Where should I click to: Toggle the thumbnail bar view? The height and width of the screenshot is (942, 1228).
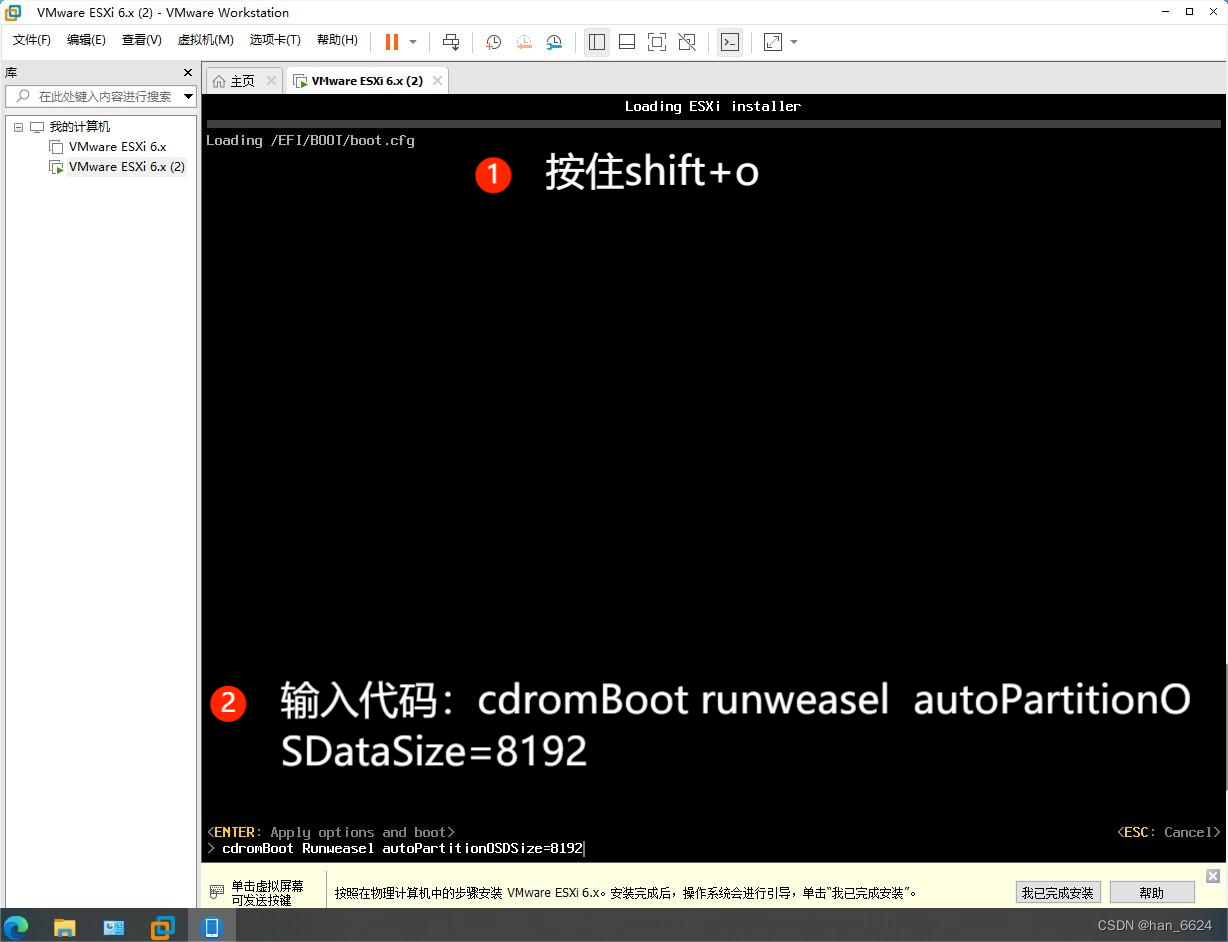[x=627, y=42]
